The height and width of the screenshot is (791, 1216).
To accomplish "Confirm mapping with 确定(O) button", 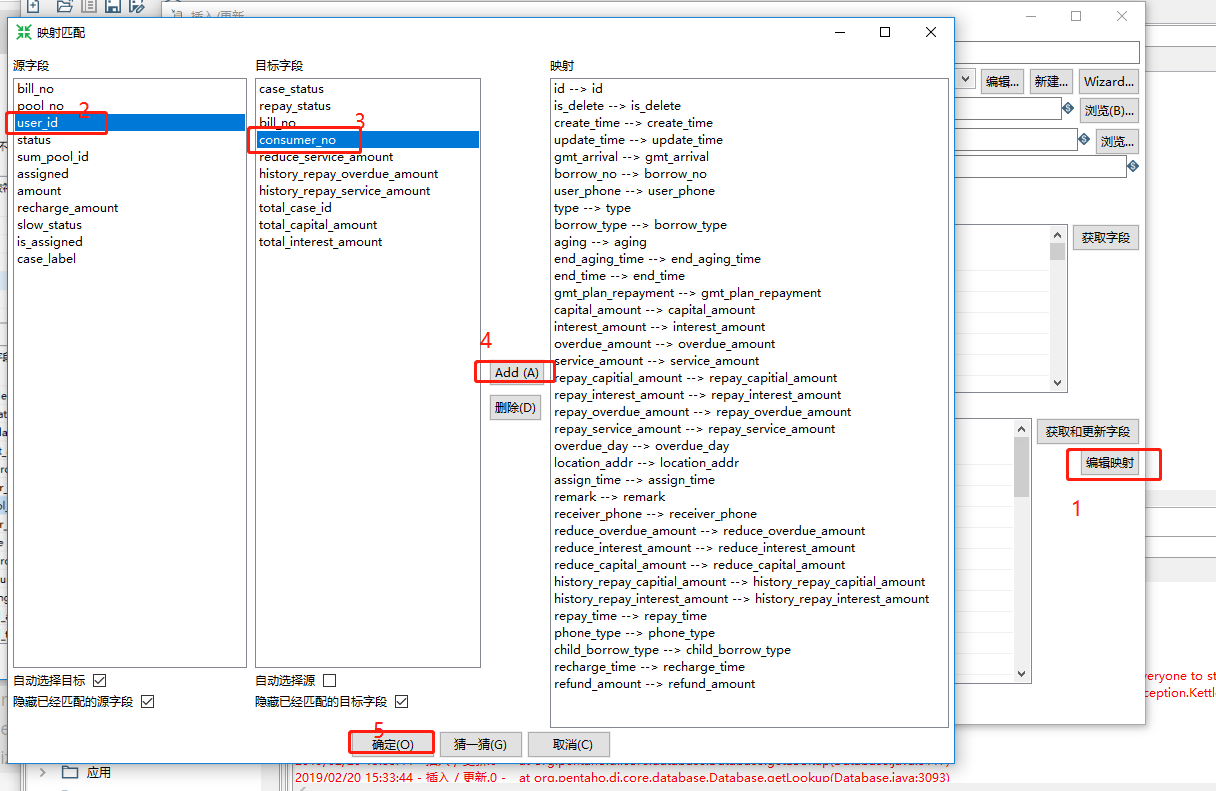I will pos(392,744).
